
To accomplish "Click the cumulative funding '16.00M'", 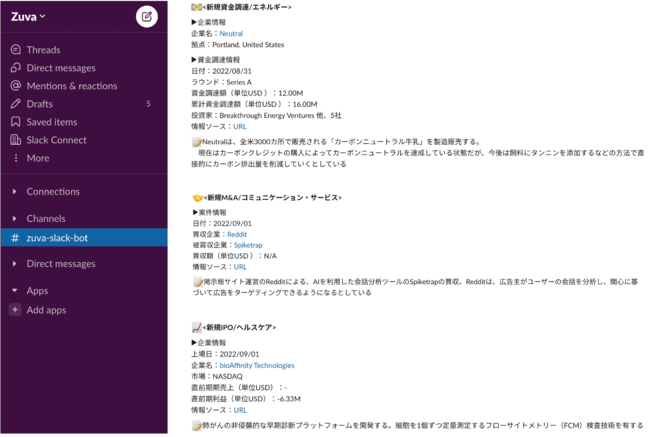I will tap(305, 104).
